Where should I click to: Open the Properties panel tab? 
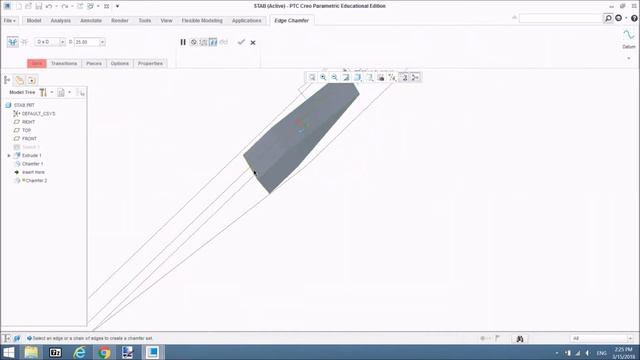[x=150, y=64]
